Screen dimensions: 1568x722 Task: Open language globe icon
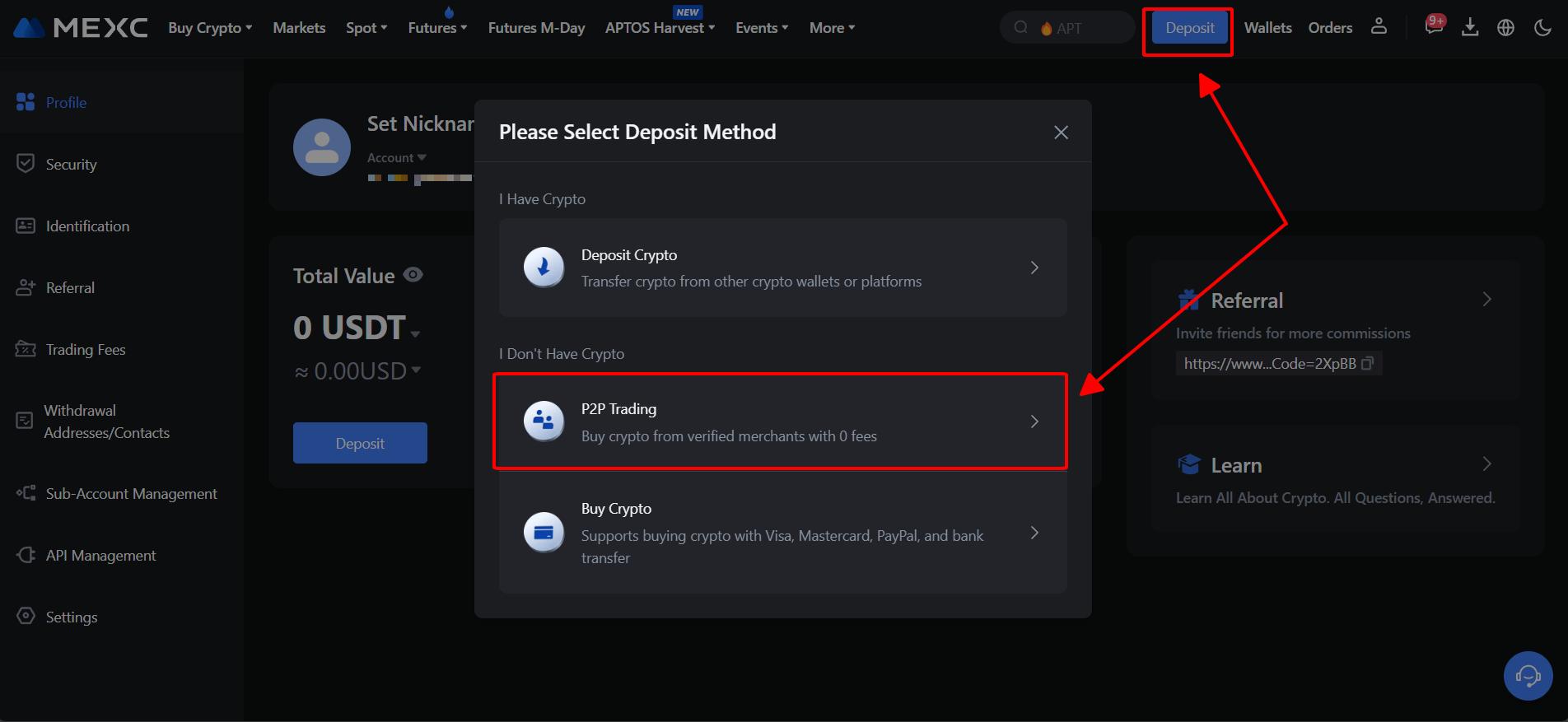tap(1505, 27)
